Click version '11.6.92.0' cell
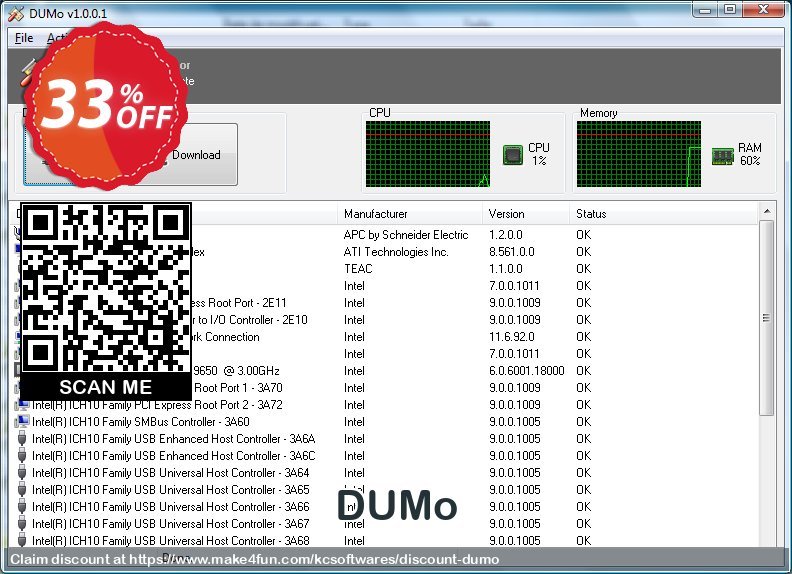The width and height of the screenshot is (792, 574). (x=512, y=337)
